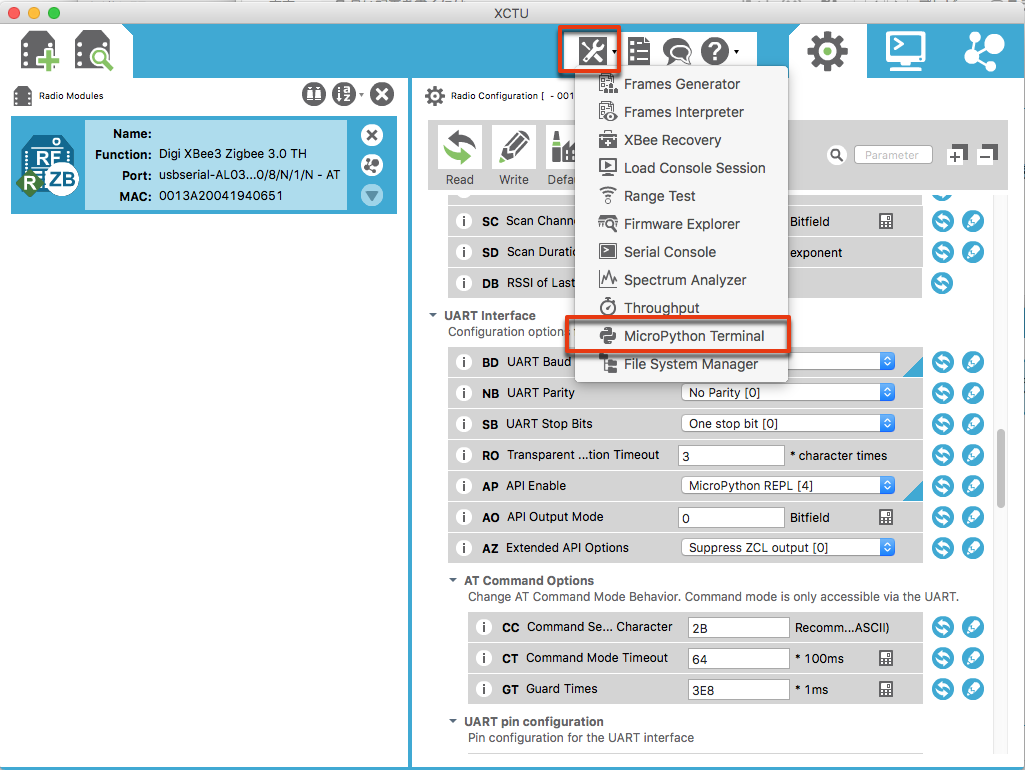The image size is (1025, 770).
Task: Collapse all configuration sections
Action: coord(988,154)
